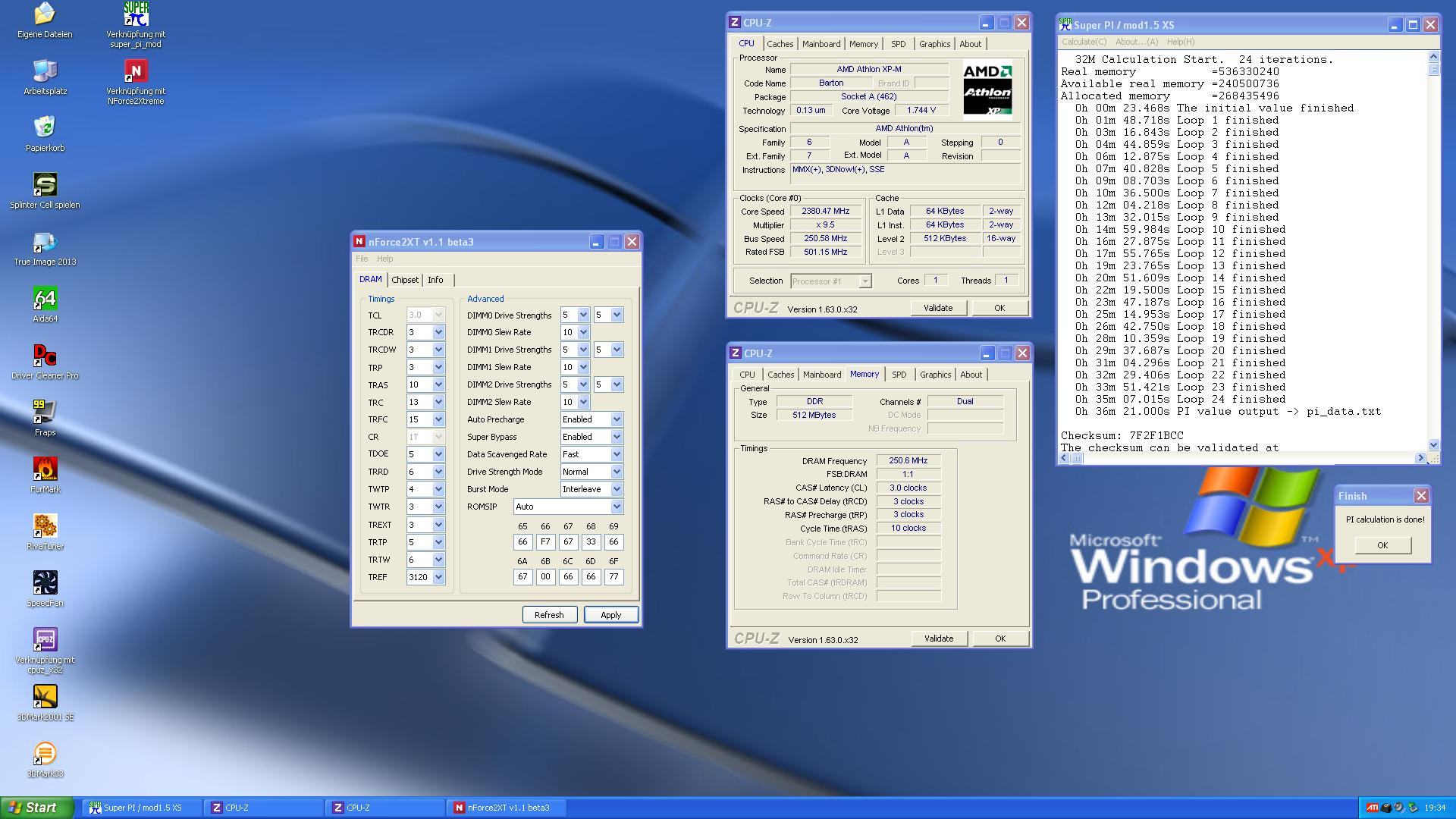Viewport: 1456px width, 819px height.
Task: Open the nForce2XT Help menu
Action: click(x=385, y=259)
